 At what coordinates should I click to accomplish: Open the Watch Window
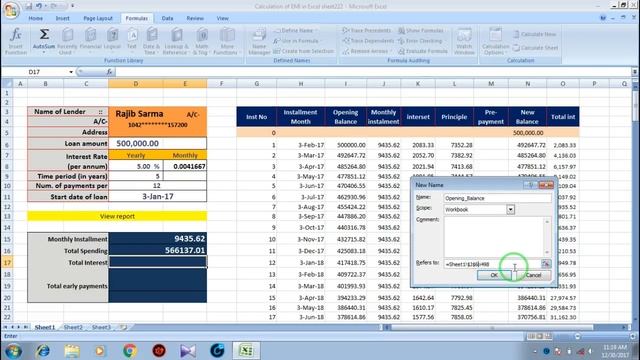point(464,41)
